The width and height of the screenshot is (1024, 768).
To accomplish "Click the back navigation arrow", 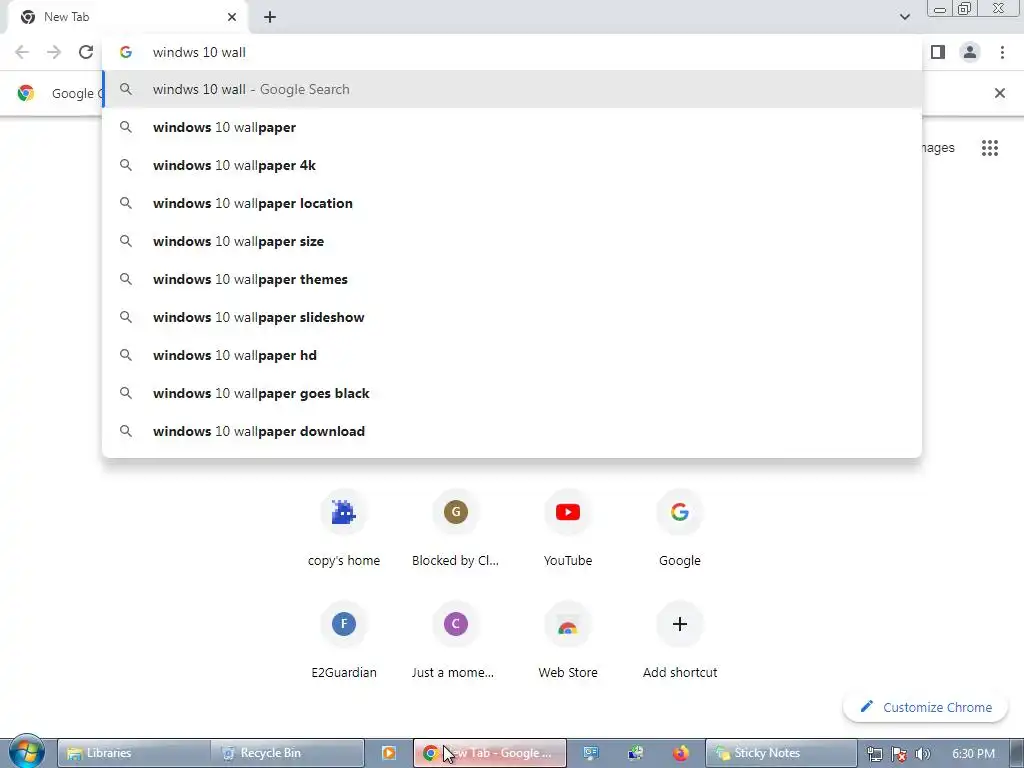I will [x=22, y=52].
